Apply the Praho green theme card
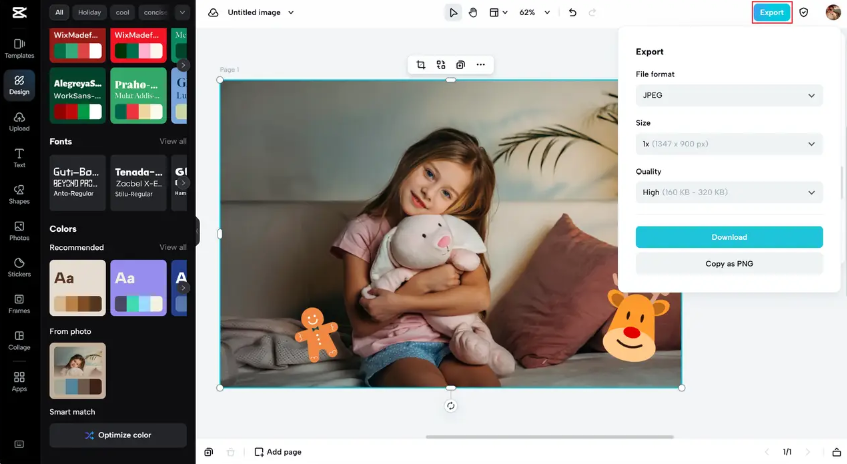 [138, 96]
